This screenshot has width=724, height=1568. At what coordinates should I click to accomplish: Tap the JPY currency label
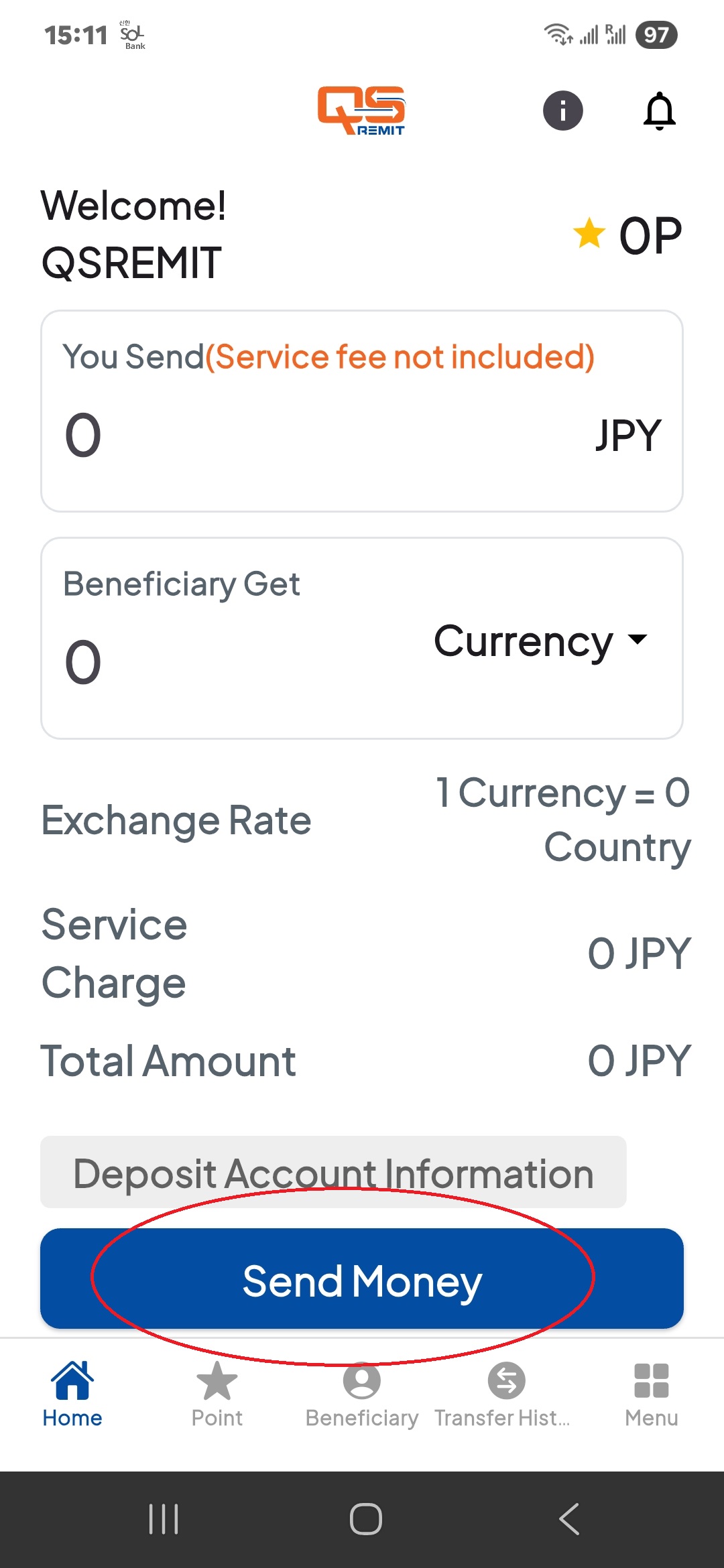[x=628, y=436]
